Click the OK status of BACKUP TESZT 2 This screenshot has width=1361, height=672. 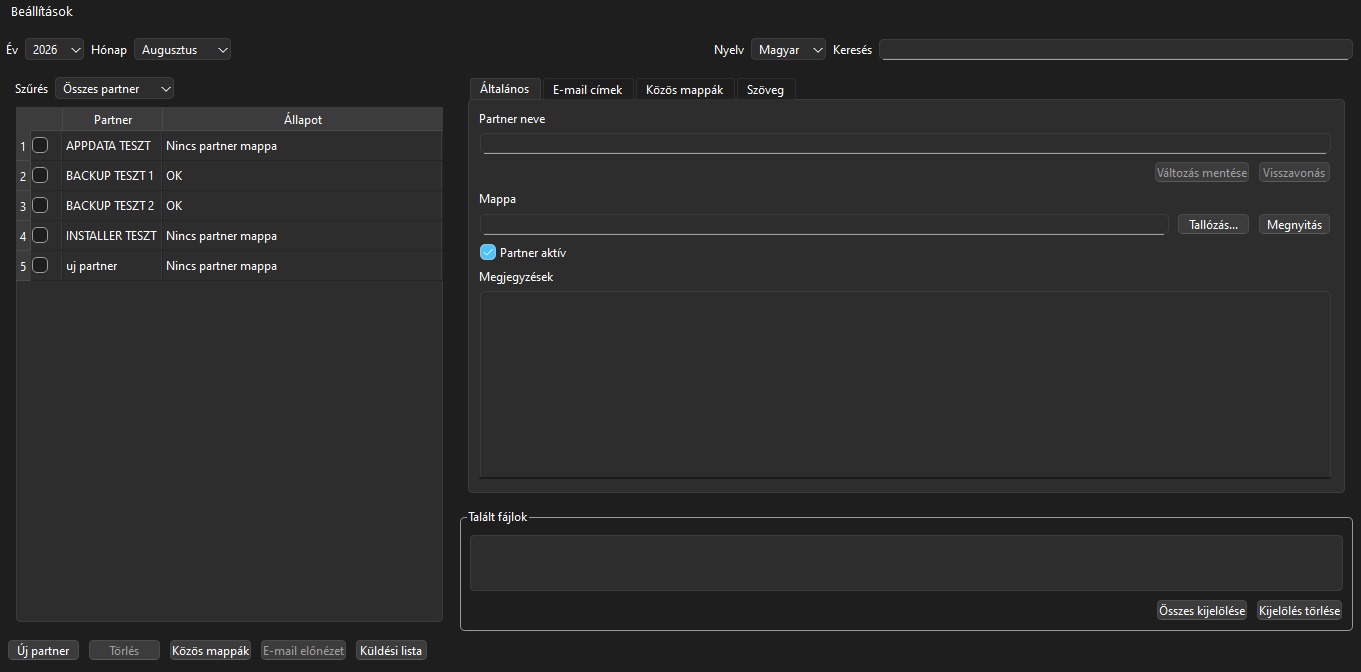coord(302,205)
